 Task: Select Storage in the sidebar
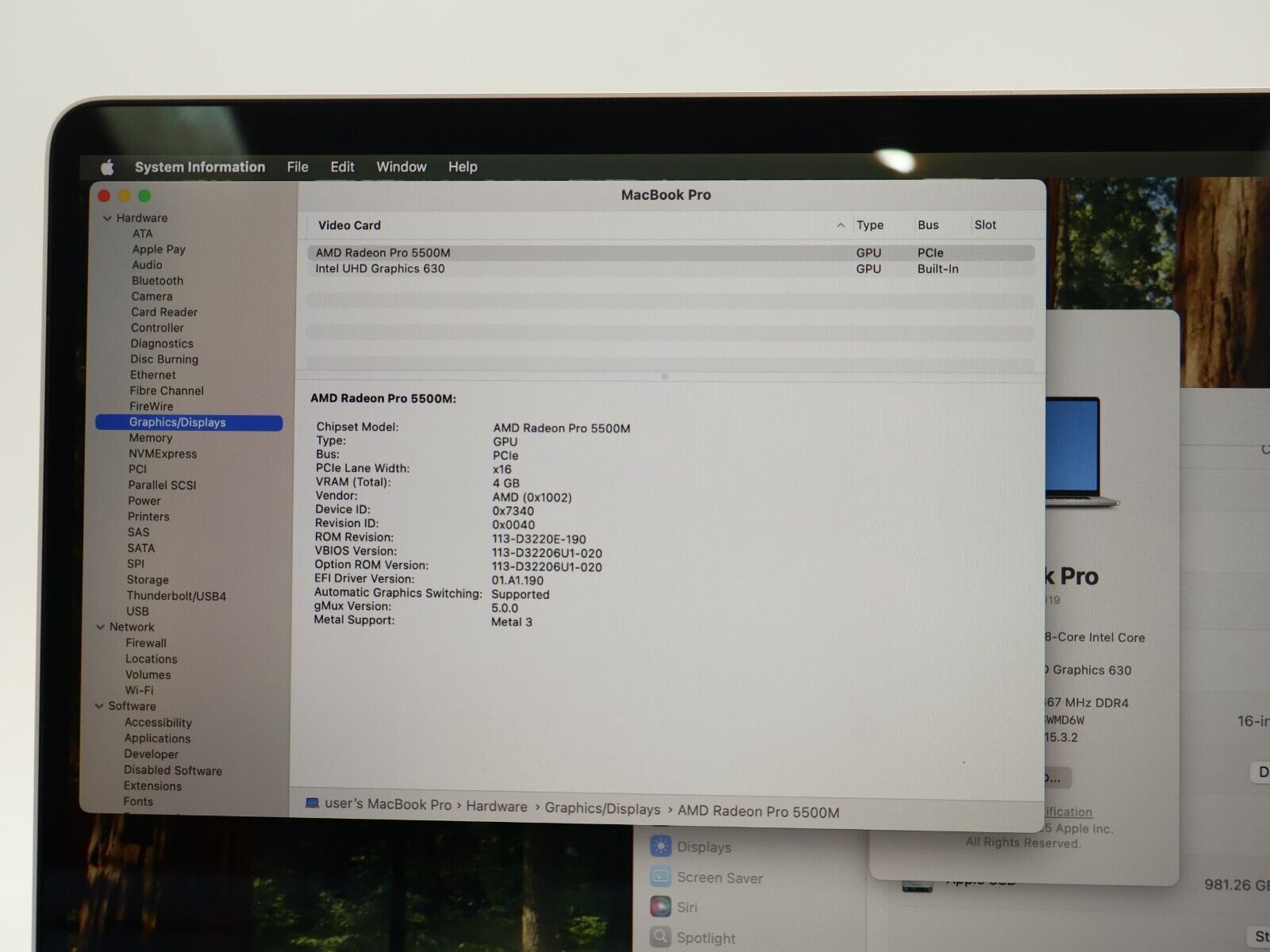[148, 580]
